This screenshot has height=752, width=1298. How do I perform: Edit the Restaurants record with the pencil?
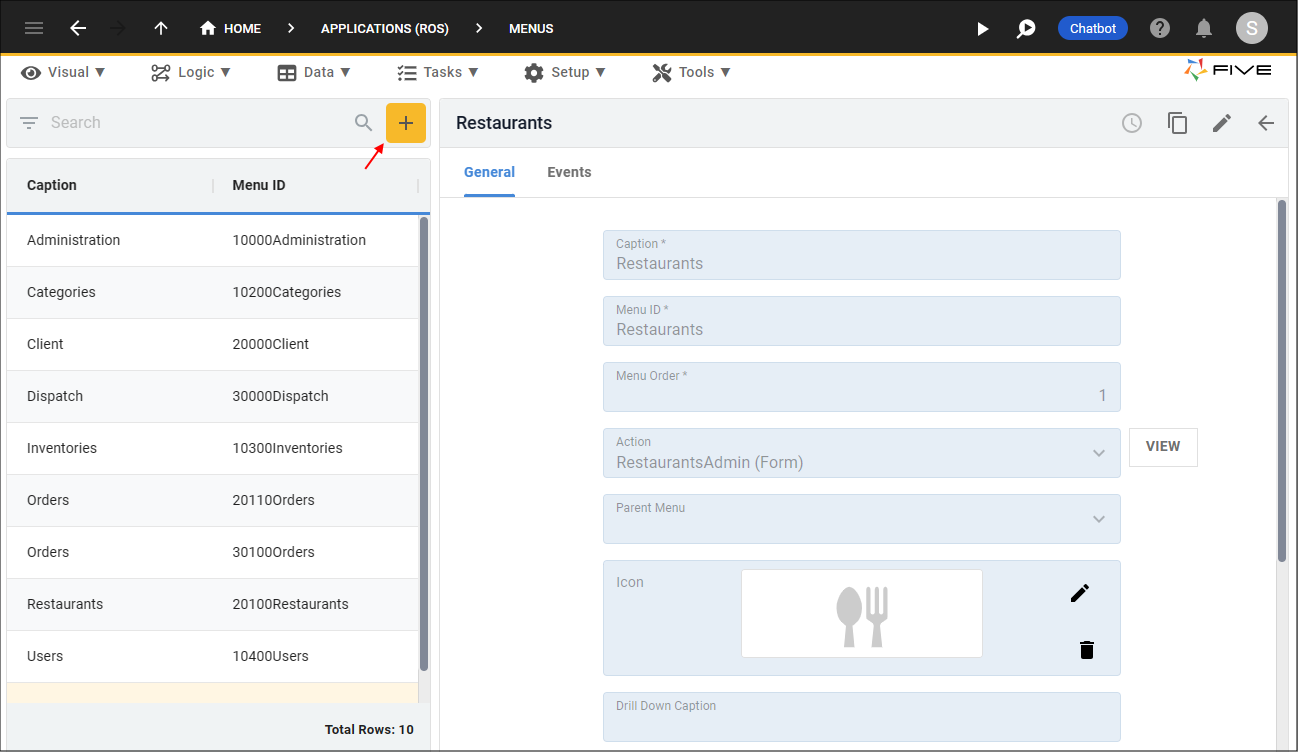(x=1222, y=123)
